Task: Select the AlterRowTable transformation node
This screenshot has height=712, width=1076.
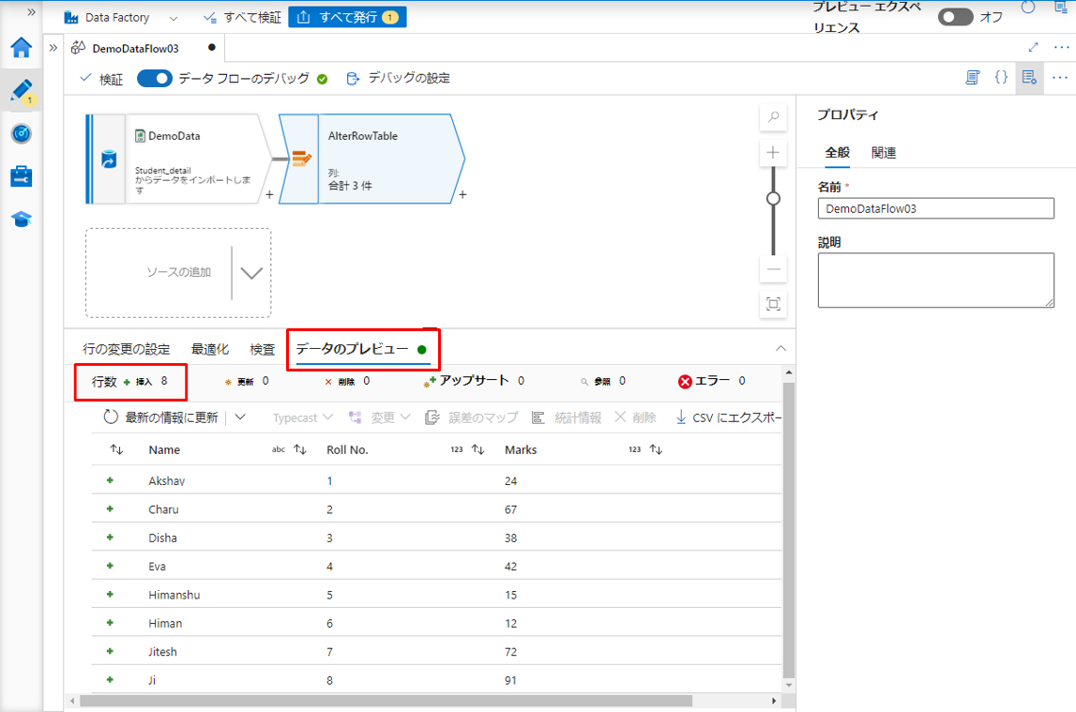Action: [x=371, y=159]
